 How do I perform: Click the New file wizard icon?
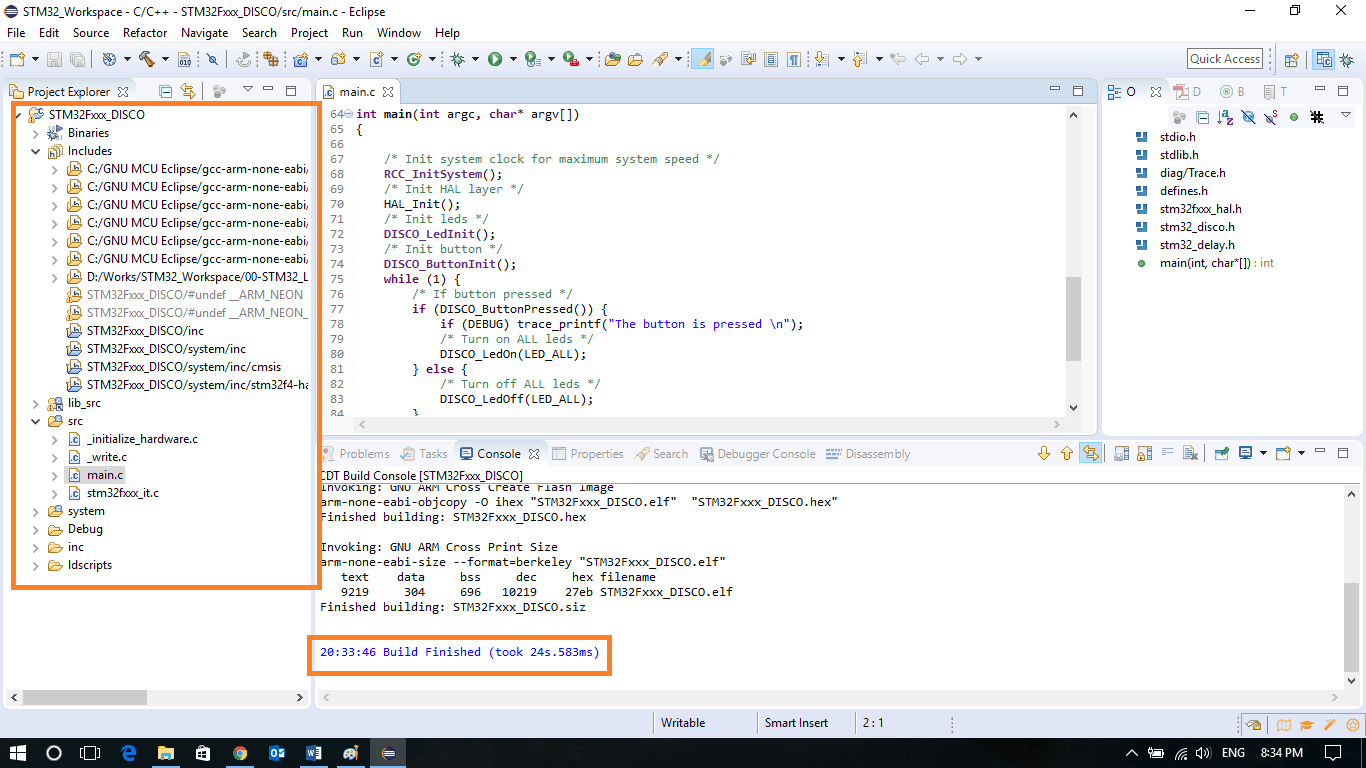tap(15, 59)
